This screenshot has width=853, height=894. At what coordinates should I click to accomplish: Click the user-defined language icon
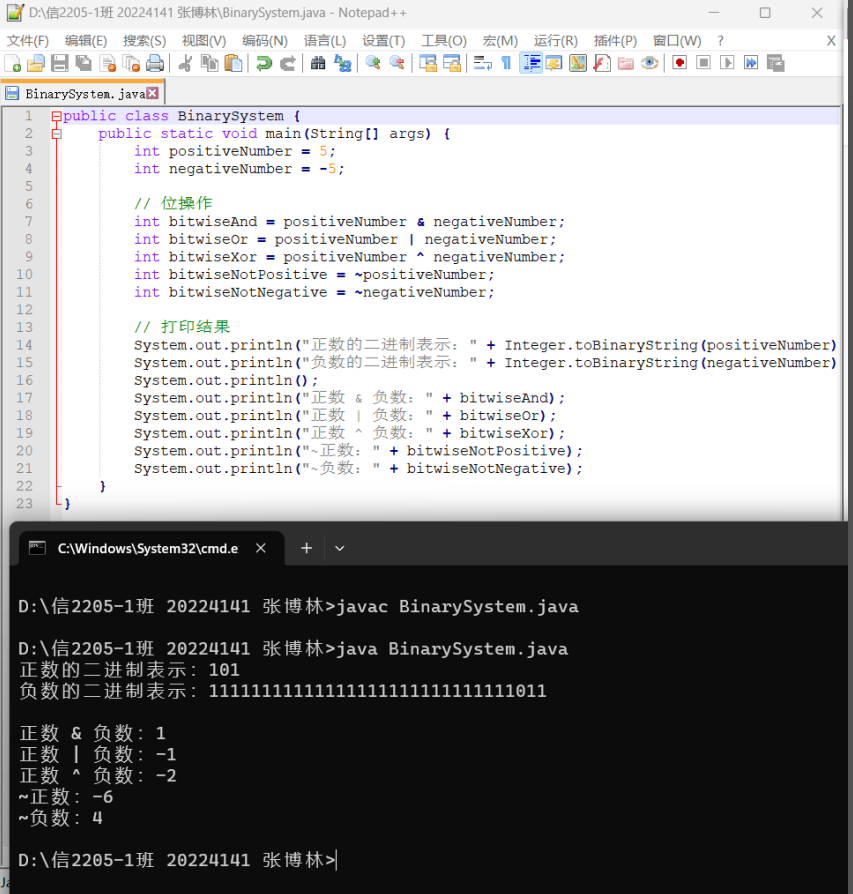click(554, 63)
